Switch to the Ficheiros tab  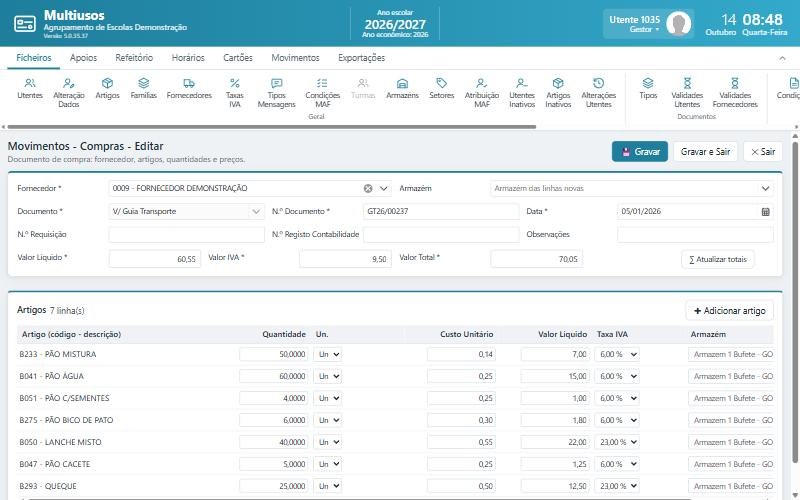(34, 58)
